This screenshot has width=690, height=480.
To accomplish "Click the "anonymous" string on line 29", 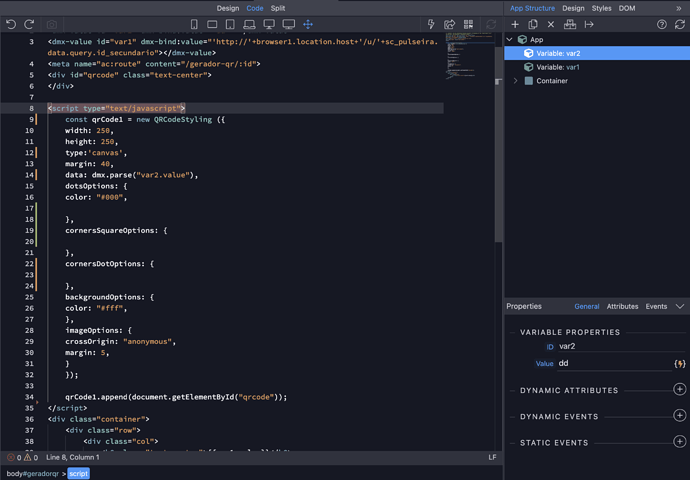I will pos(147,342).
